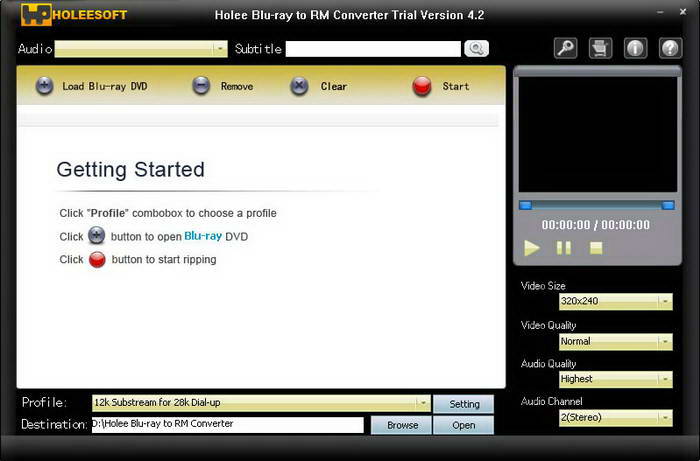Expand the Video Size dropdown

pyautogui.click(x=665, y=301)
